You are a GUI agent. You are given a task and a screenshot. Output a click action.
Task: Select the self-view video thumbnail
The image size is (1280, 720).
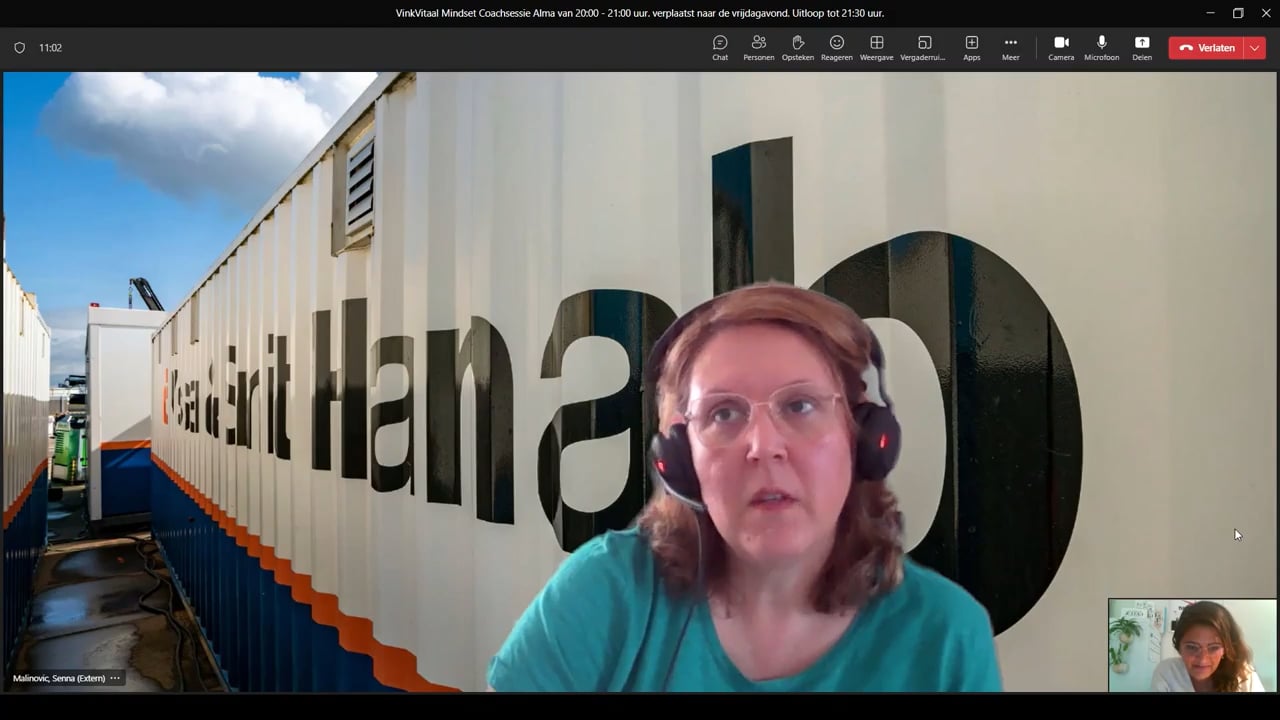pos(1192,645)
